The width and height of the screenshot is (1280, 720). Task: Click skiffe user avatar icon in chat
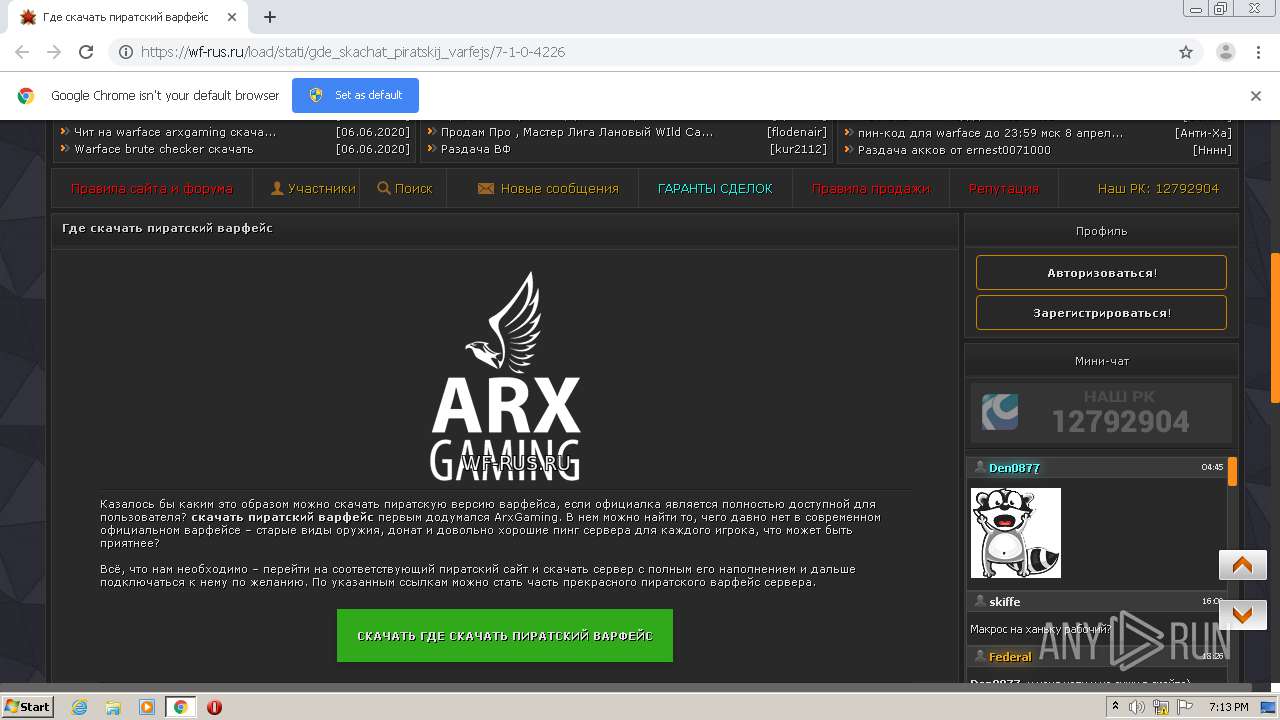point(980,601)
